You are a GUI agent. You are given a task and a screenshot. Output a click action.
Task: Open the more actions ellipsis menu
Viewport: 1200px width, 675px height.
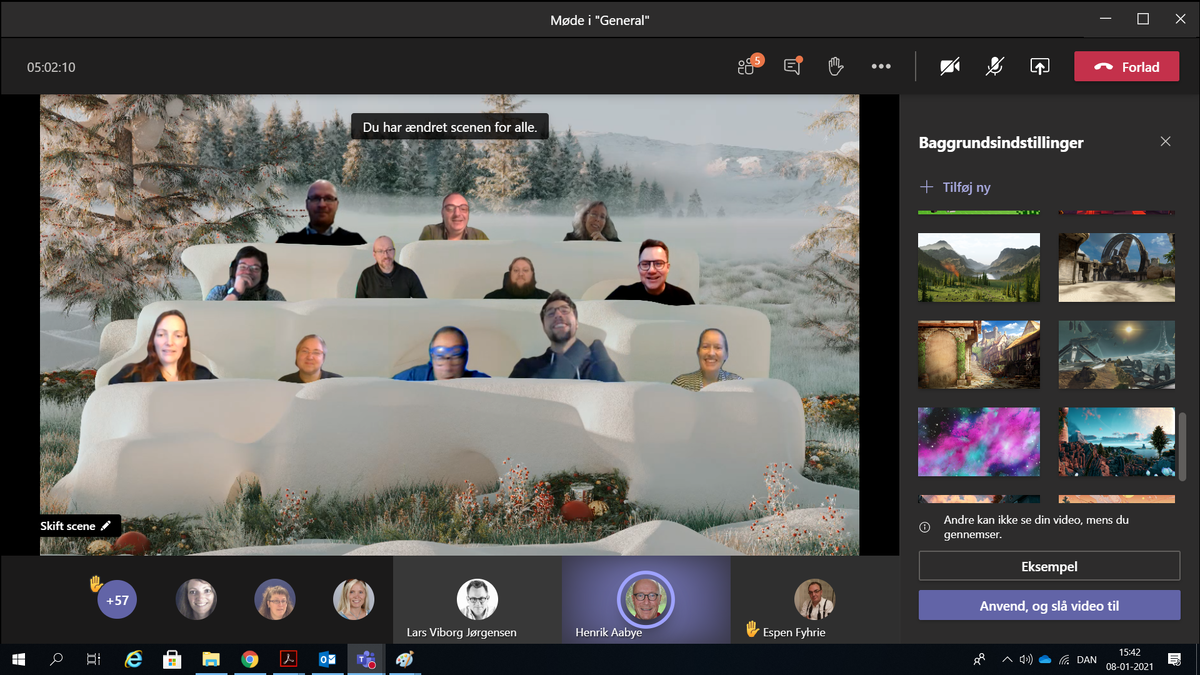pyautogui.click(x=881, y=67)
